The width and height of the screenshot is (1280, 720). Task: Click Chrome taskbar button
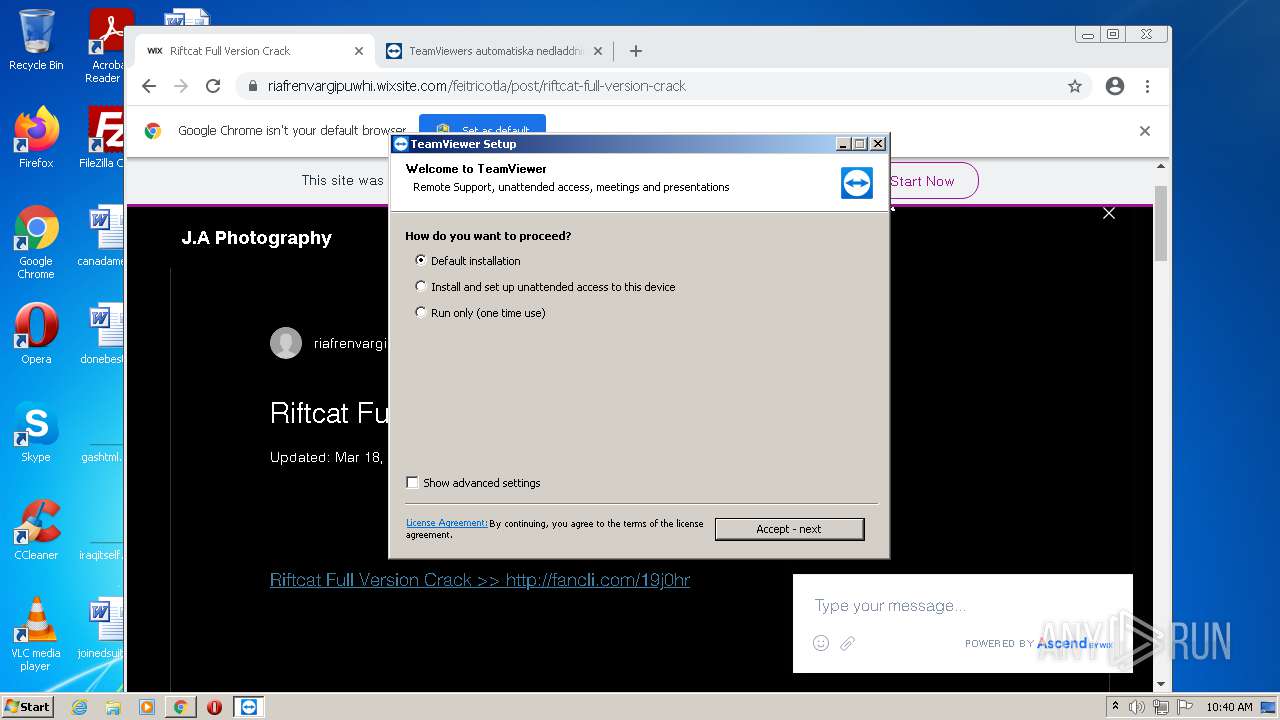click(180, 707)
